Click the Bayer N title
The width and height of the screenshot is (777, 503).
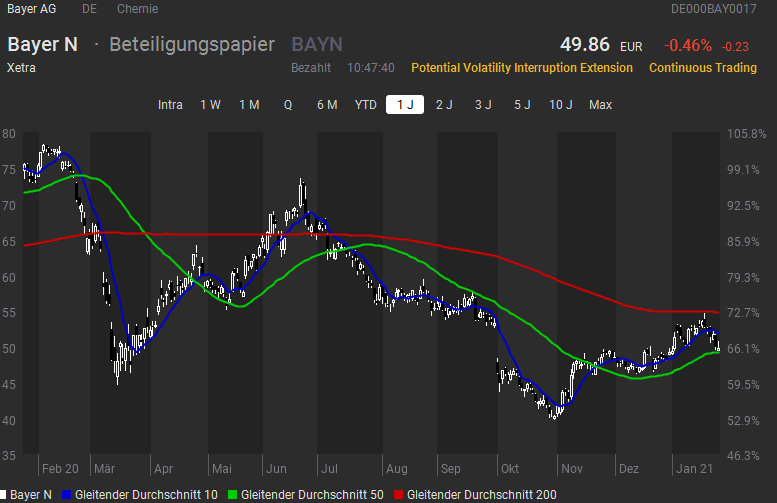(x=43, y=45)
